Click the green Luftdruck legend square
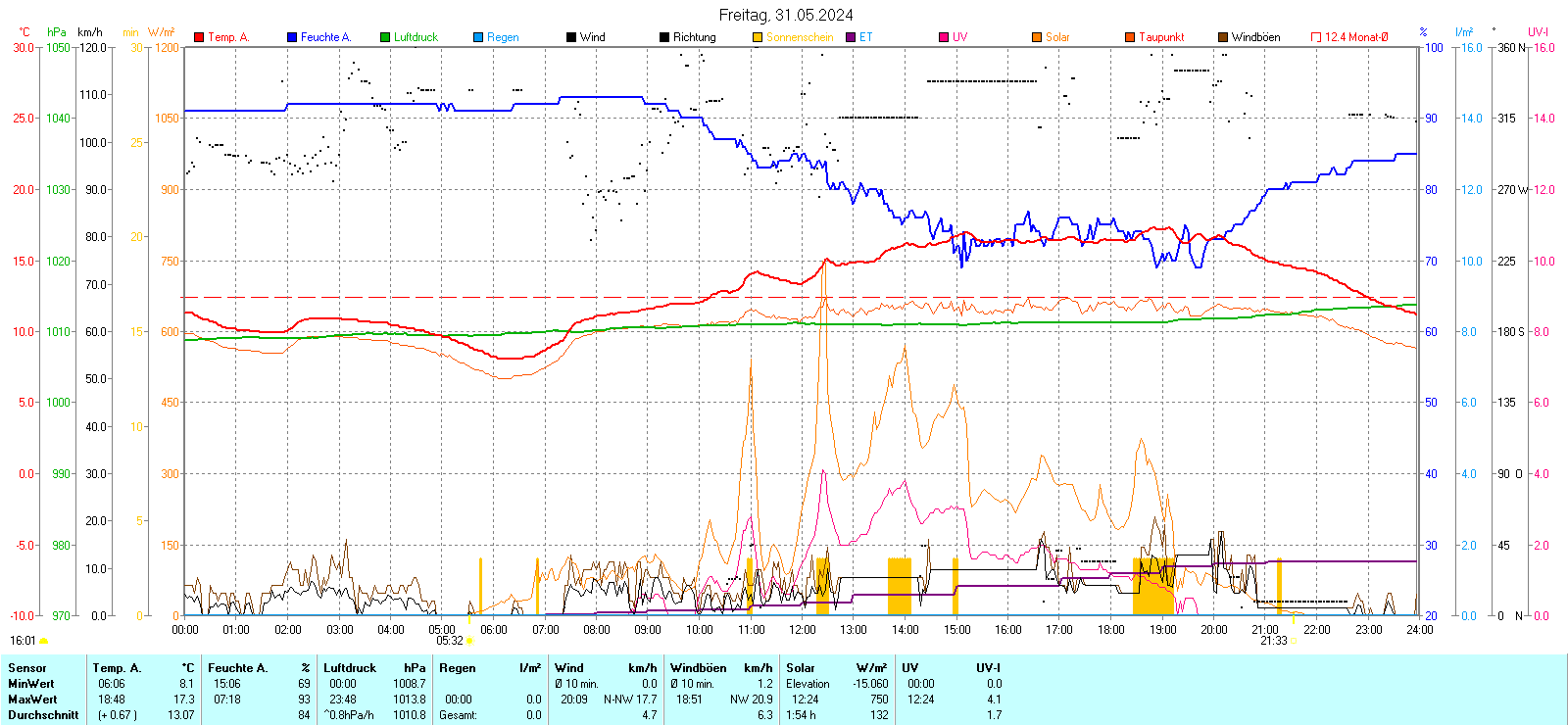Screen dimensions: 1568x725 click(x=385, y=37)
